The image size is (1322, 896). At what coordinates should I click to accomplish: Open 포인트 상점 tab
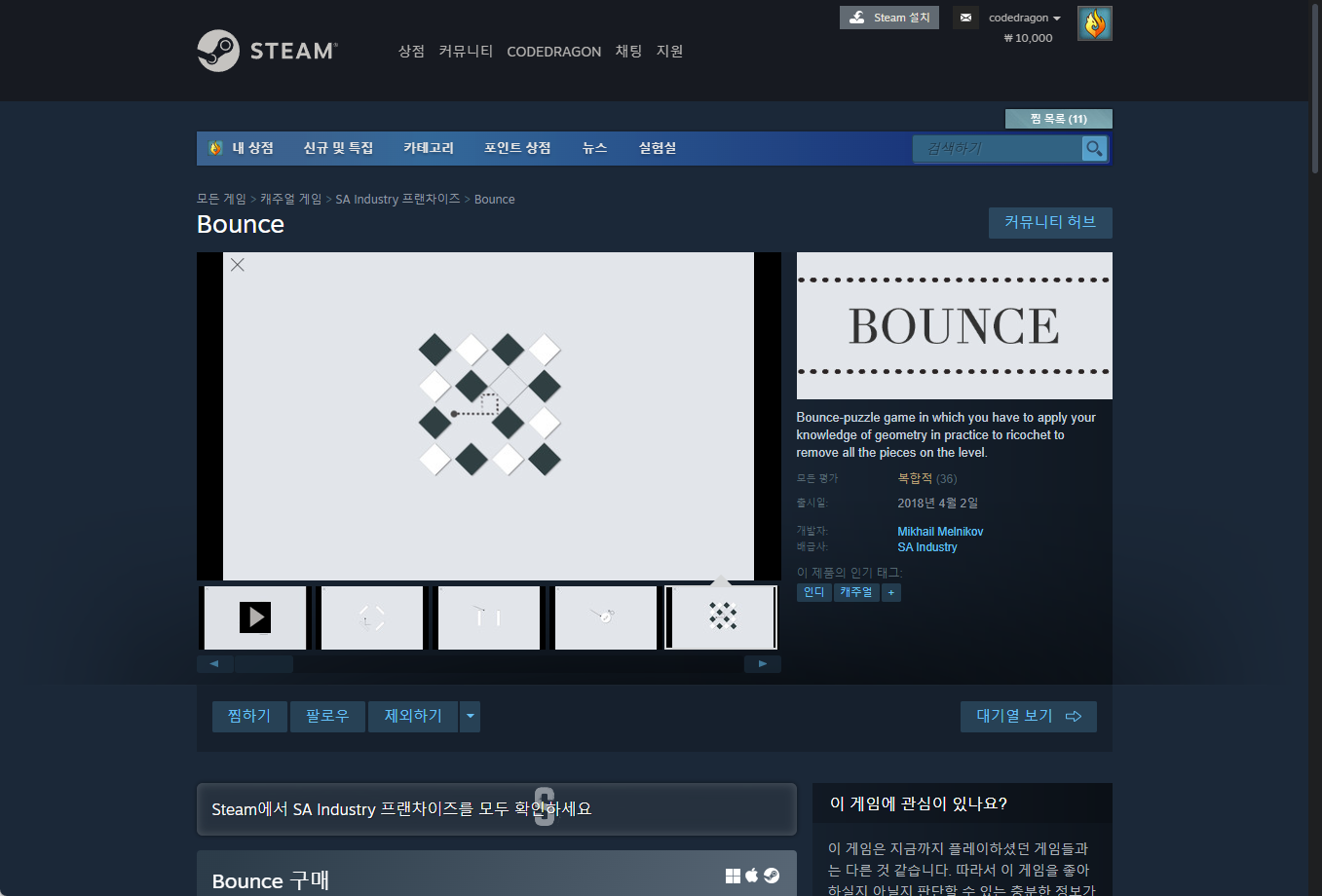click(517, 148)
